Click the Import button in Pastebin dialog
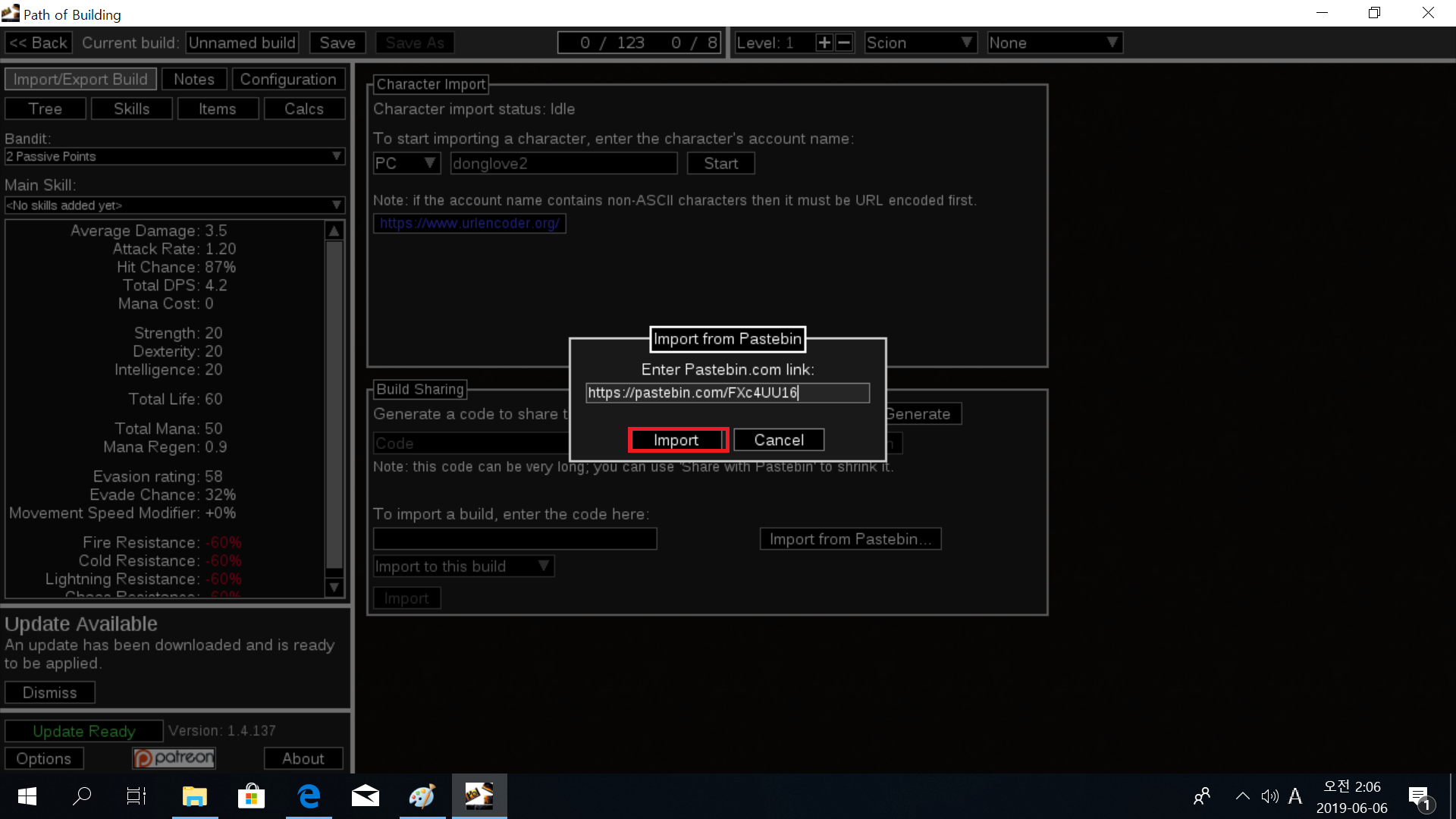 point(678,440)
